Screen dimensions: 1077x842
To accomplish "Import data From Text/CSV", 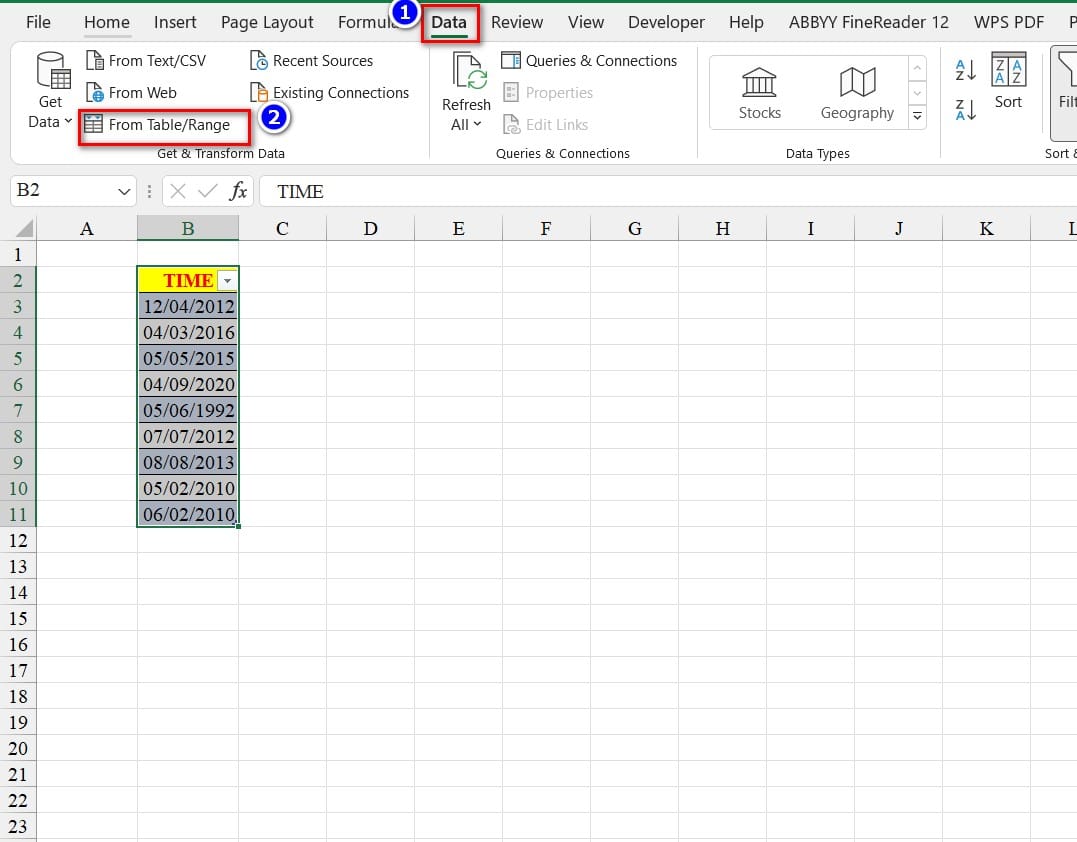I will (x=146, y=61).
